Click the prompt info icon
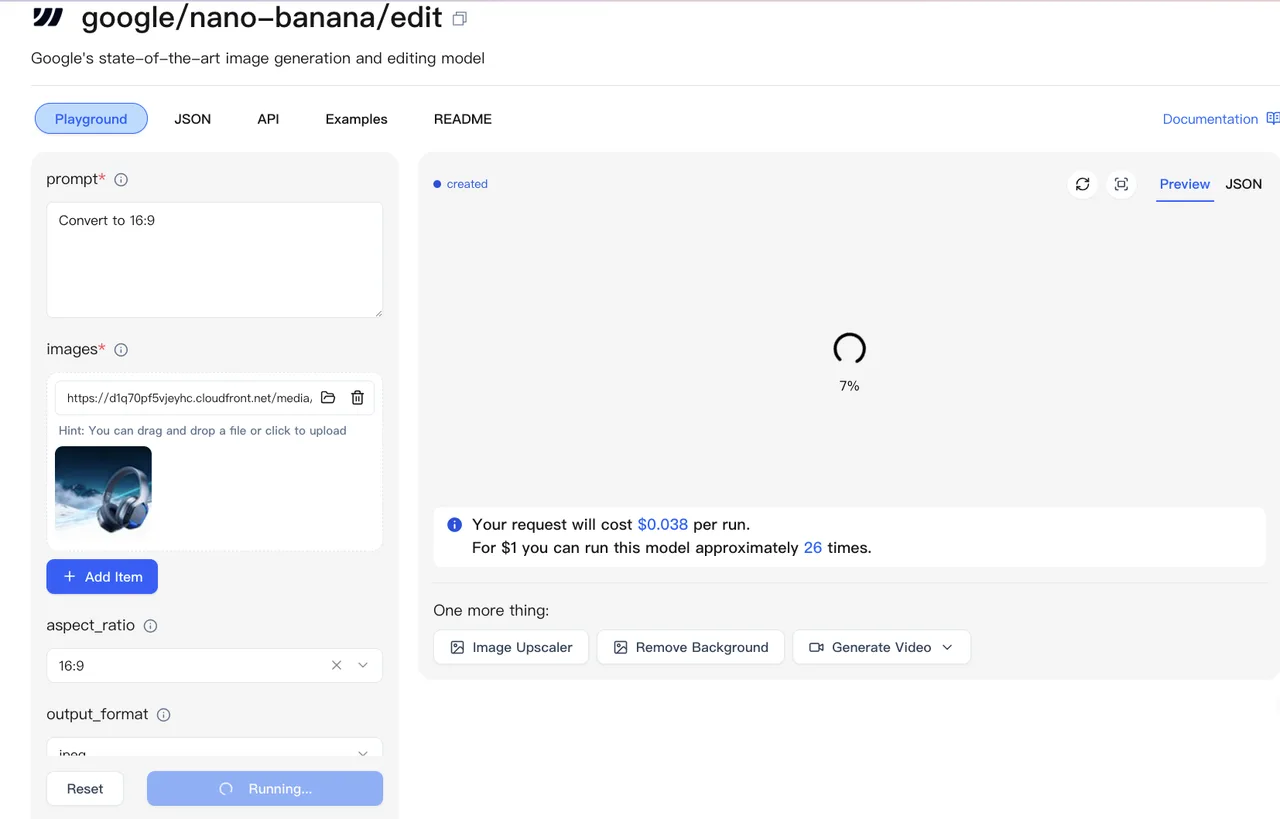This screenshot has width=1280, height=819. 121,180
